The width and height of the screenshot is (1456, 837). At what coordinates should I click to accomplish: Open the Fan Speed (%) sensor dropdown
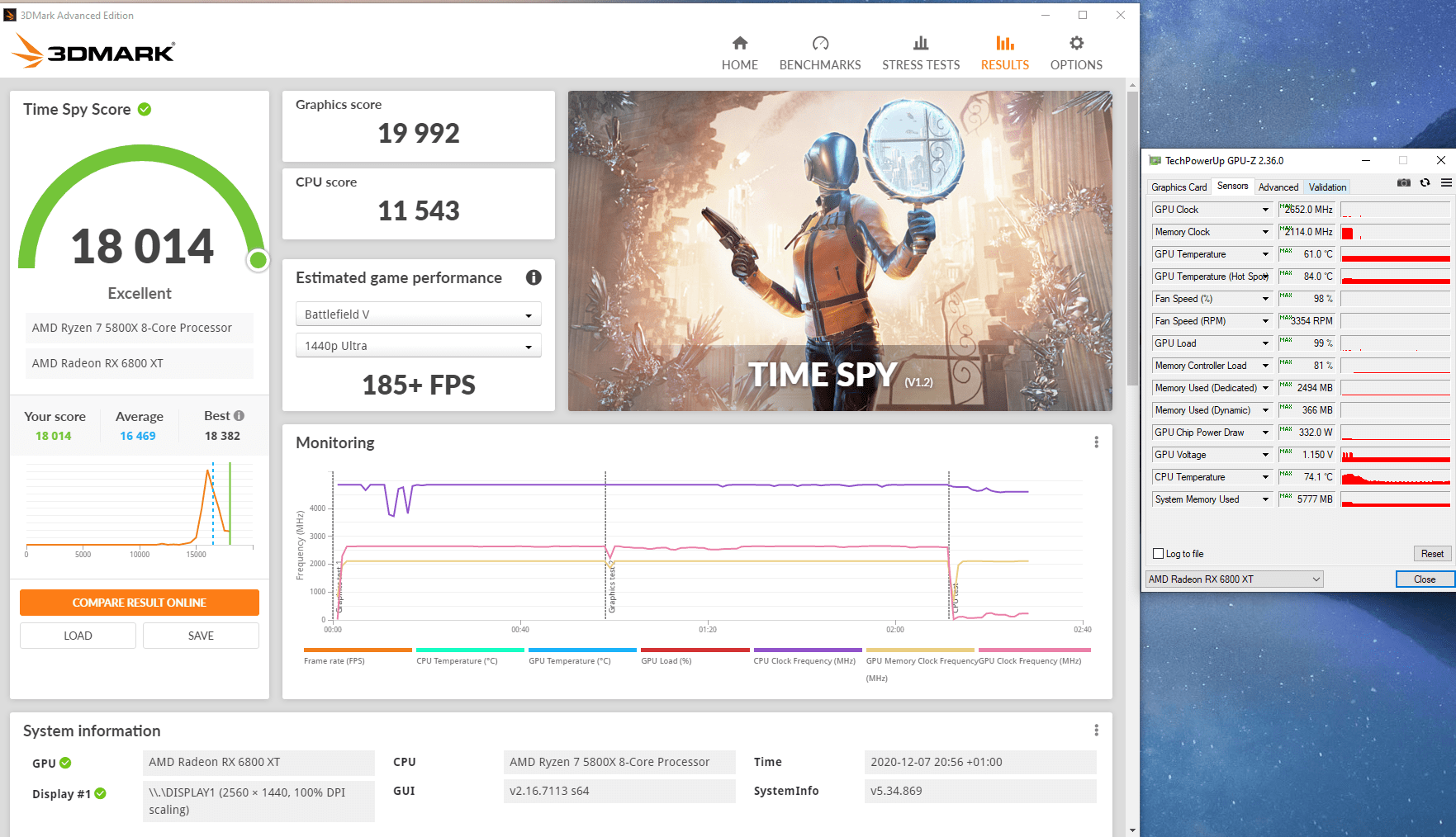[1265, 299]
